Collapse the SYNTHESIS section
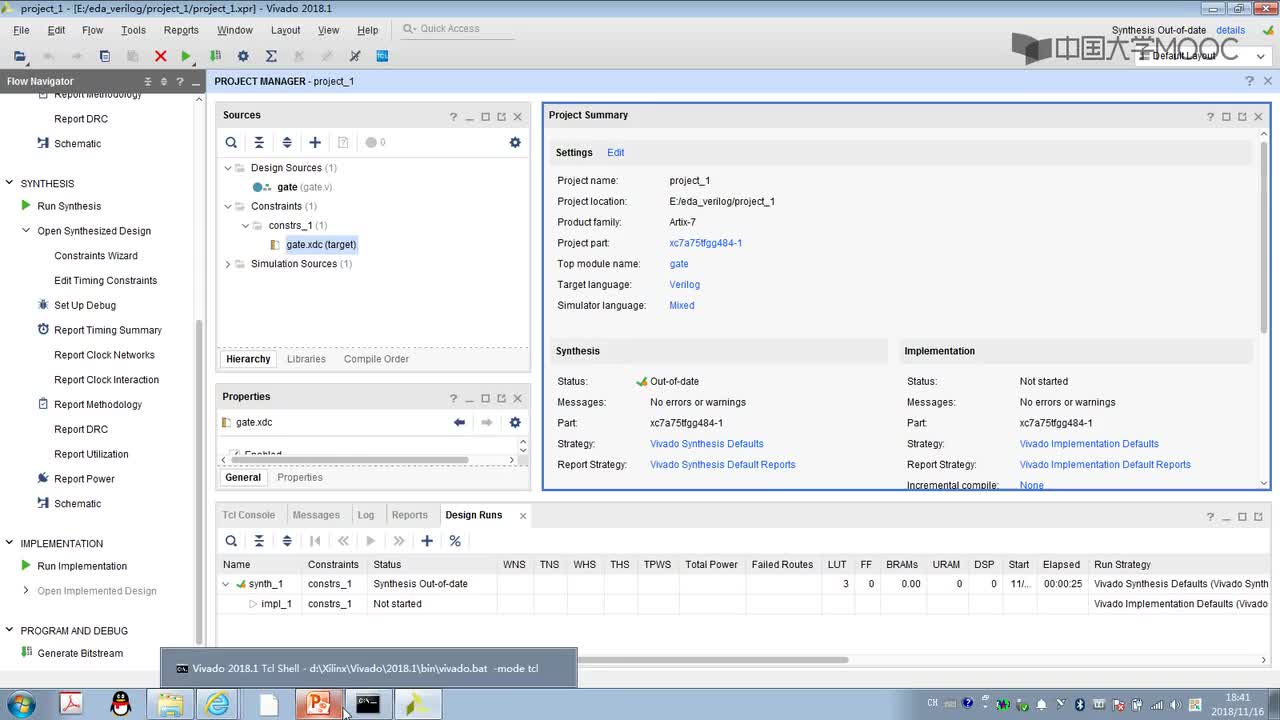The width and height of the screenshot is (1280, 720). (x=9, y=183)
